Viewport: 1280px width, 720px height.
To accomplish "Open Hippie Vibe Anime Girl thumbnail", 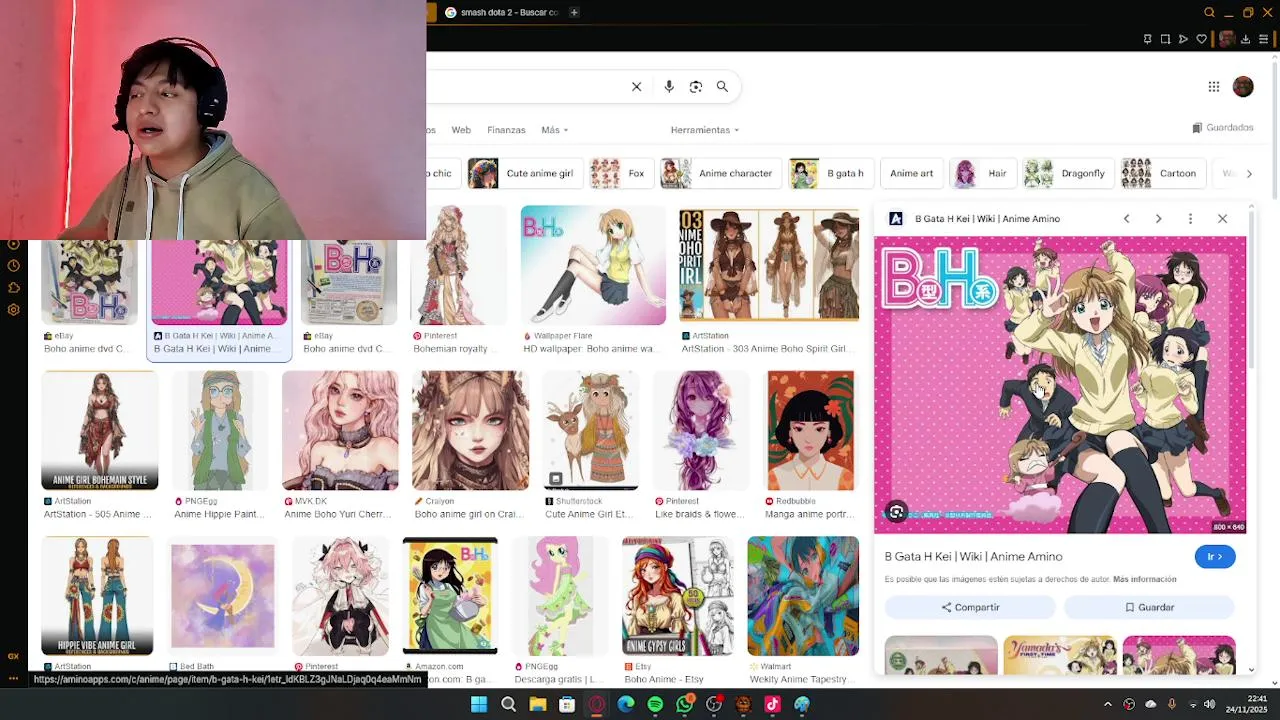I will tap(97, 596).
